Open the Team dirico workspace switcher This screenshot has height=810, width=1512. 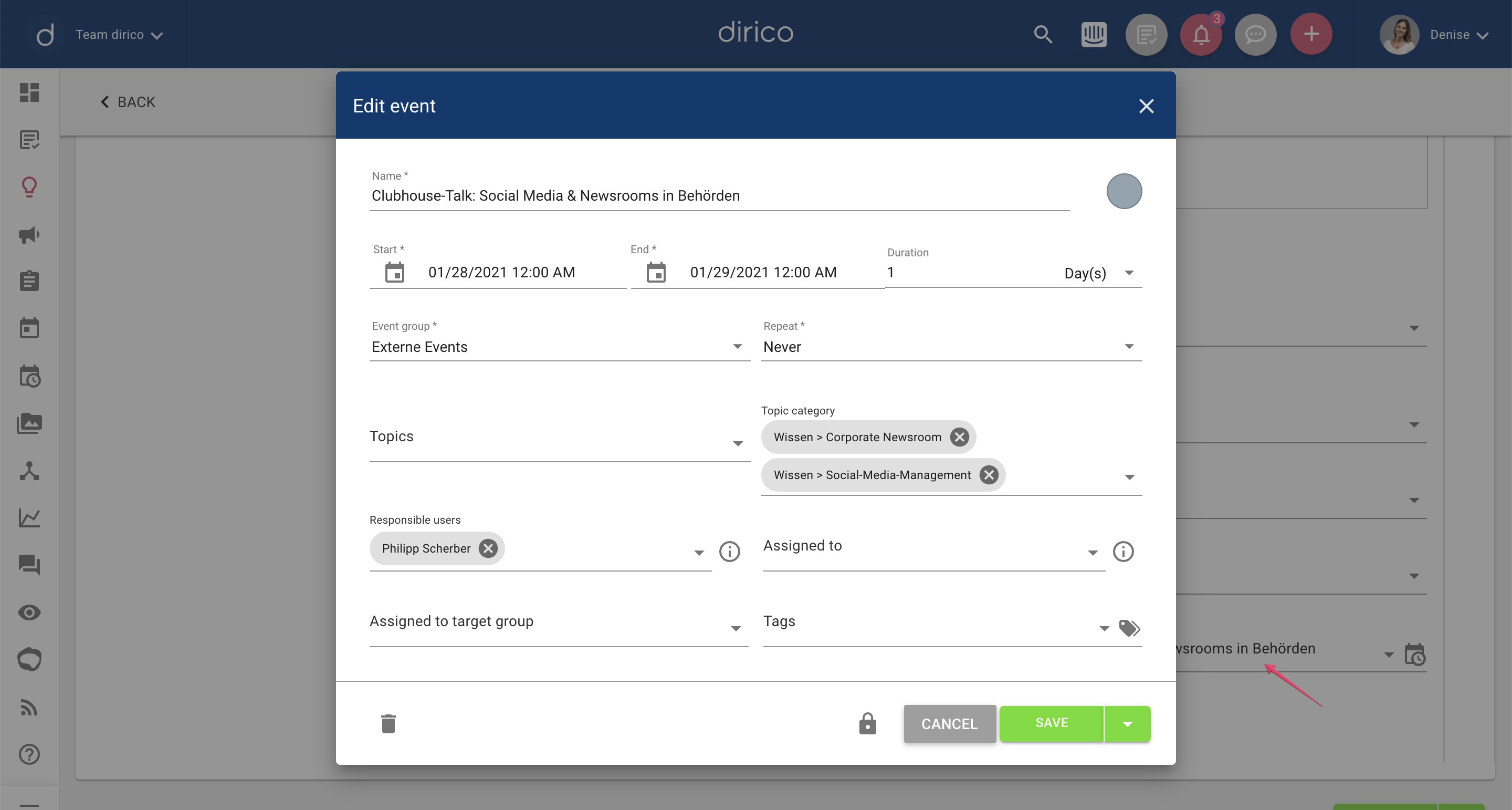coord(118,34)
